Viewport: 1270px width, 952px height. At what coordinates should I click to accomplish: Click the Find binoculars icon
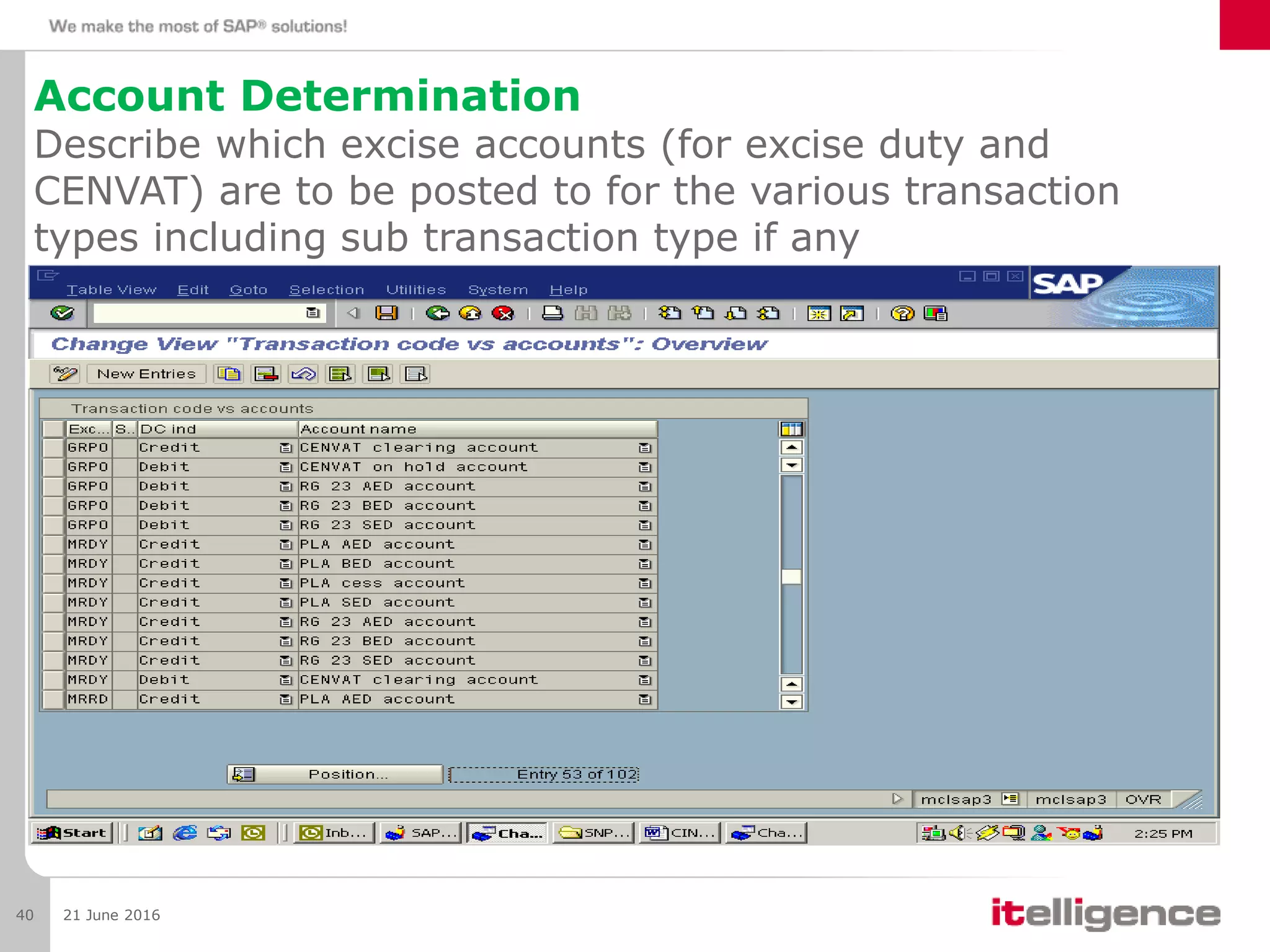pos(586,314)
